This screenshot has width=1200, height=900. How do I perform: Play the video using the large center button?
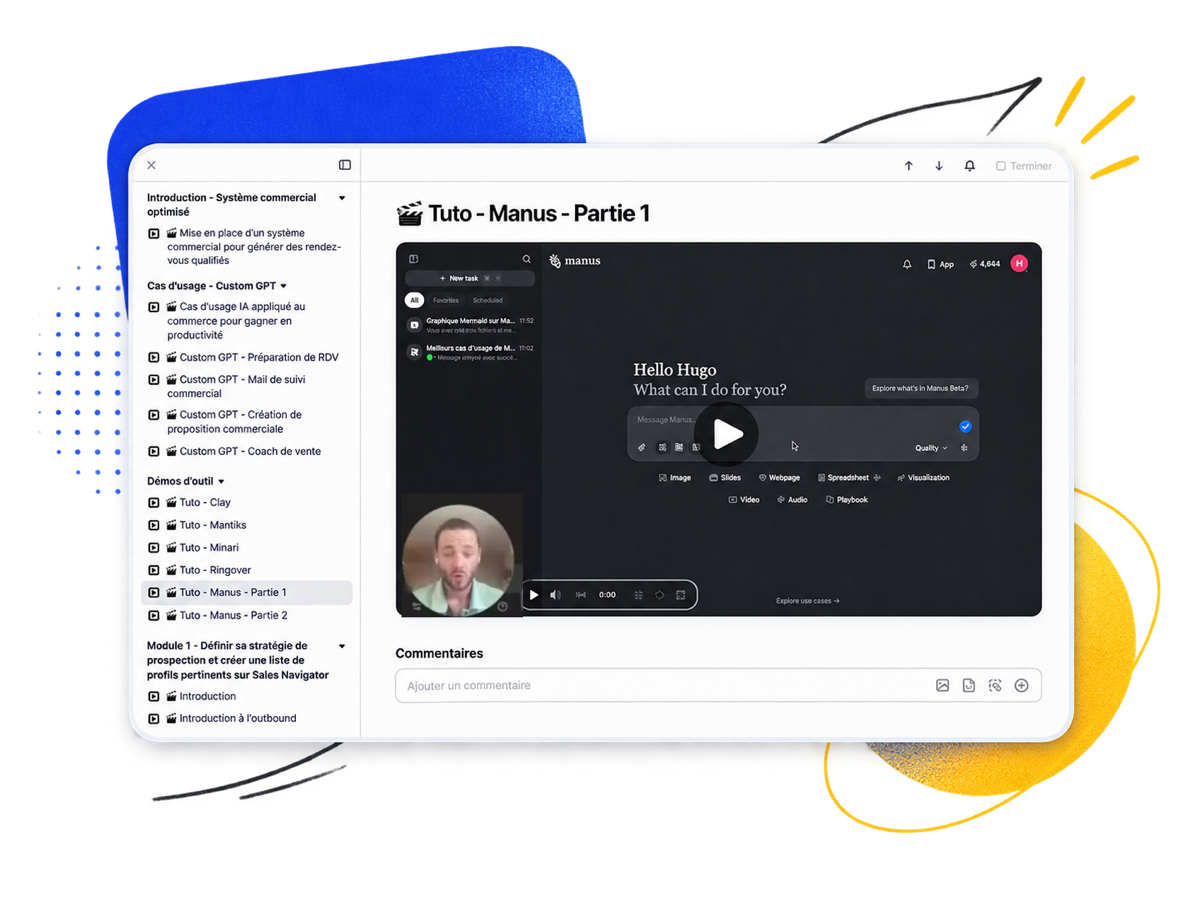[727, 434]
